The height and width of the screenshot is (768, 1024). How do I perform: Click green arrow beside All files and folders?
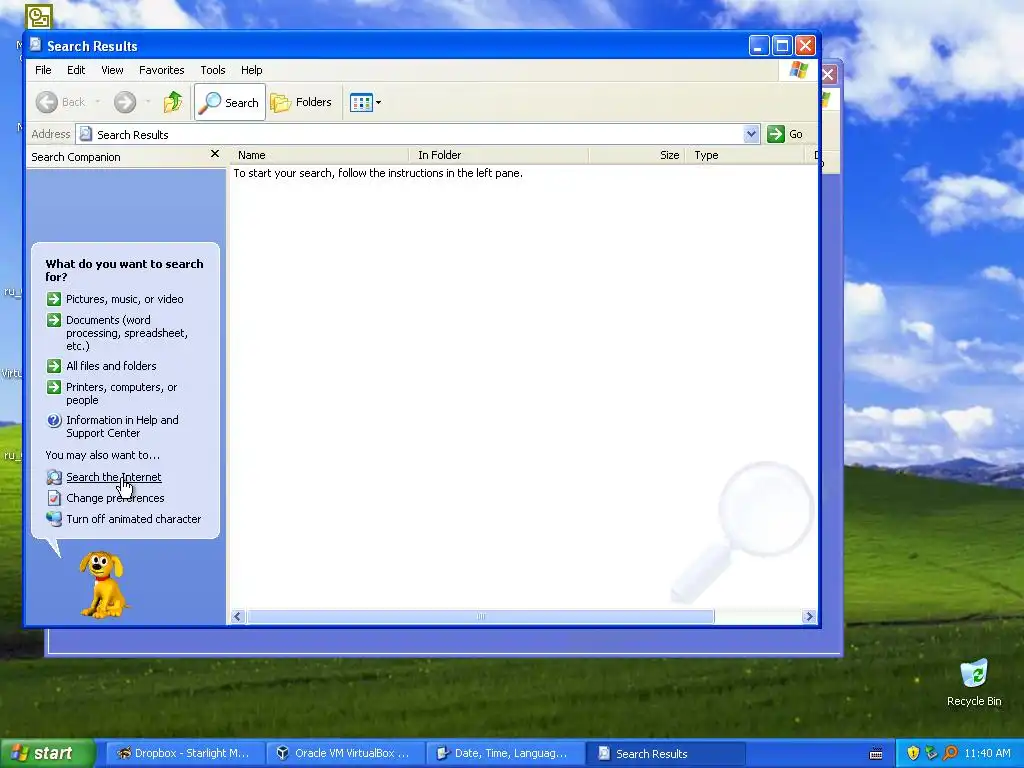pos(54,366)
